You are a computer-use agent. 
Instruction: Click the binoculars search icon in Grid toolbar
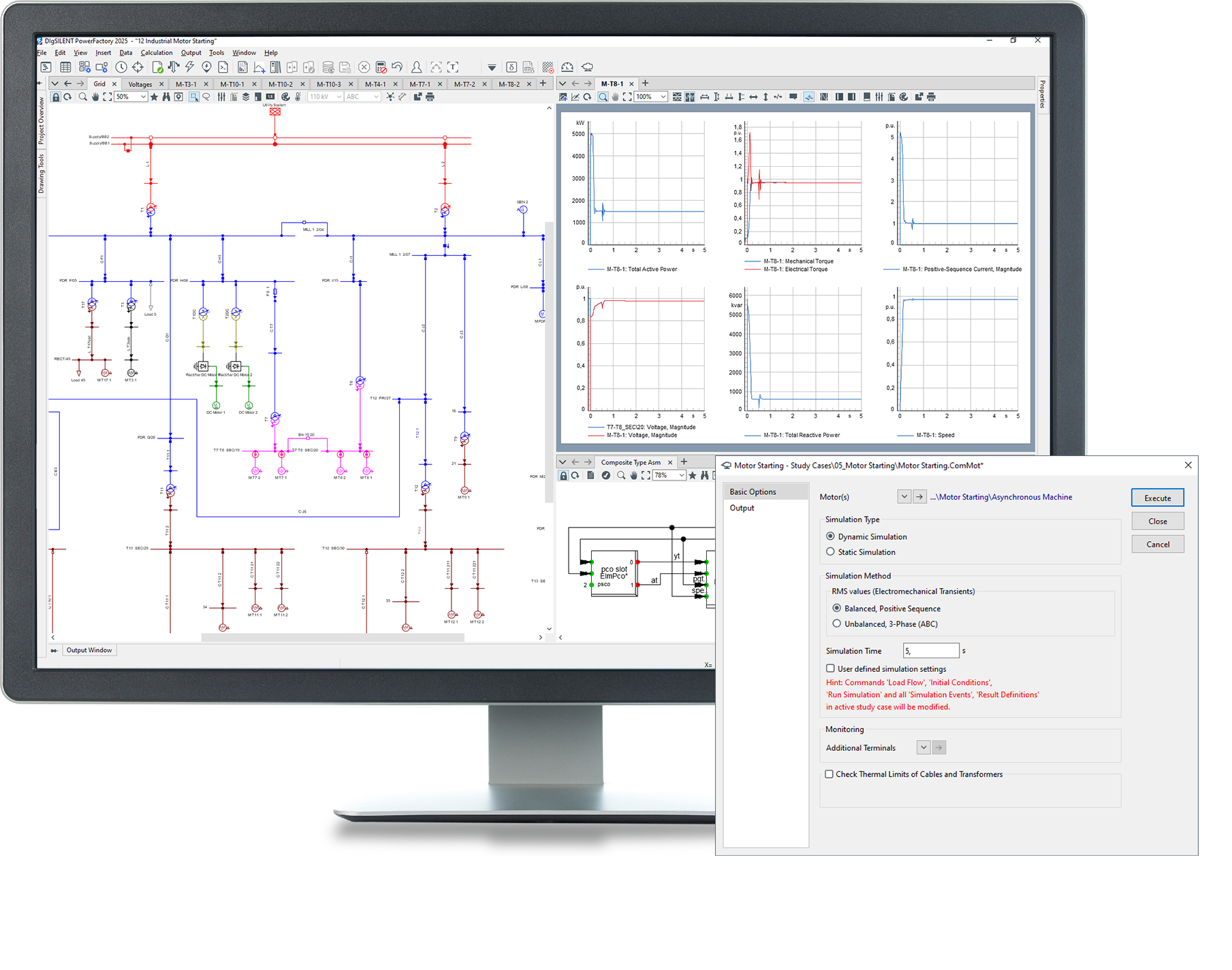[x=165, y=97]
